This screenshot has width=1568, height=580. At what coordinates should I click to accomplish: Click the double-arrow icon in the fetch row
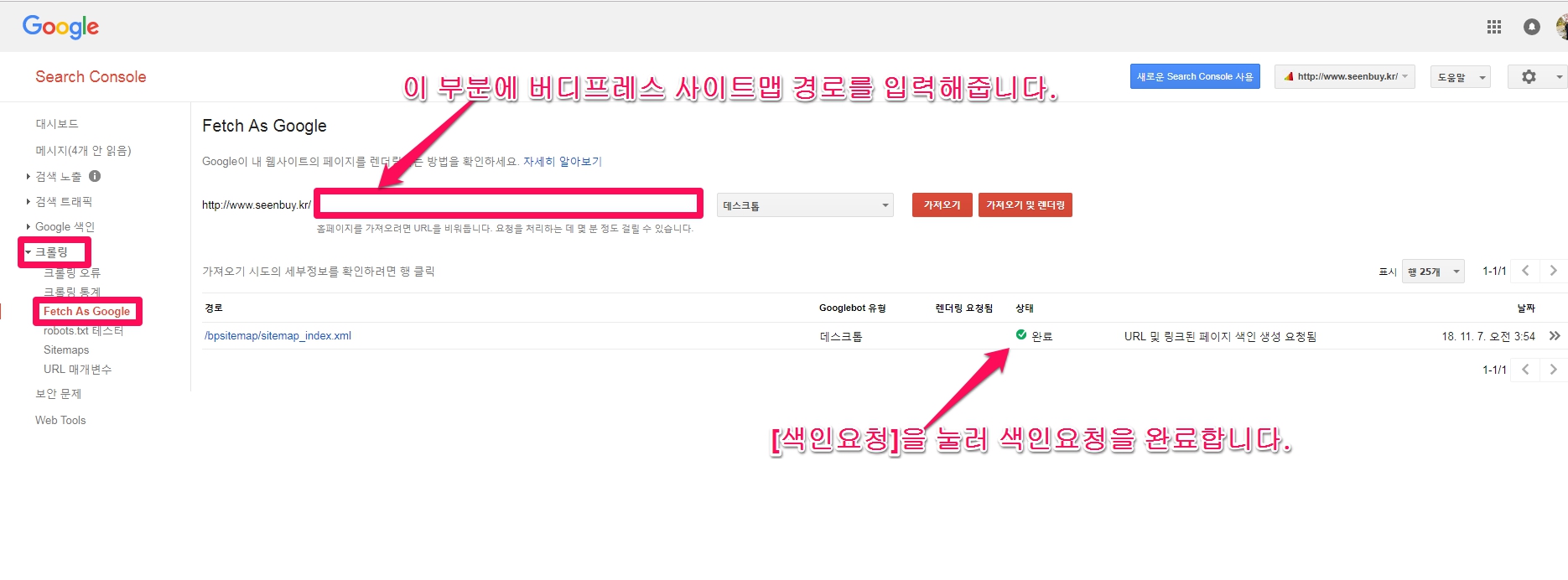1554,336
